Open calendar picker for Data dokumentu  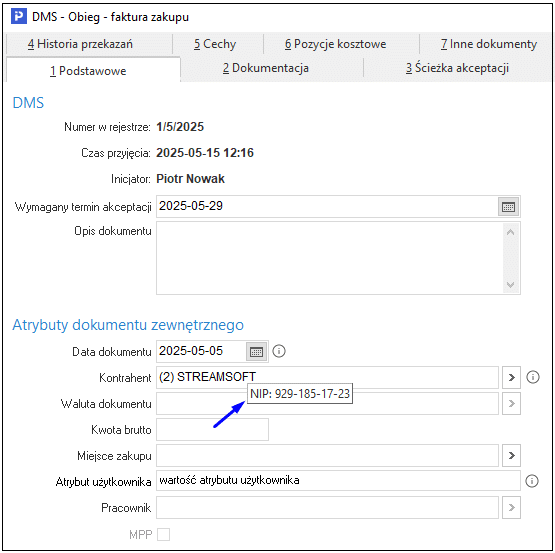pyautogui.click(x=256, y=352)
